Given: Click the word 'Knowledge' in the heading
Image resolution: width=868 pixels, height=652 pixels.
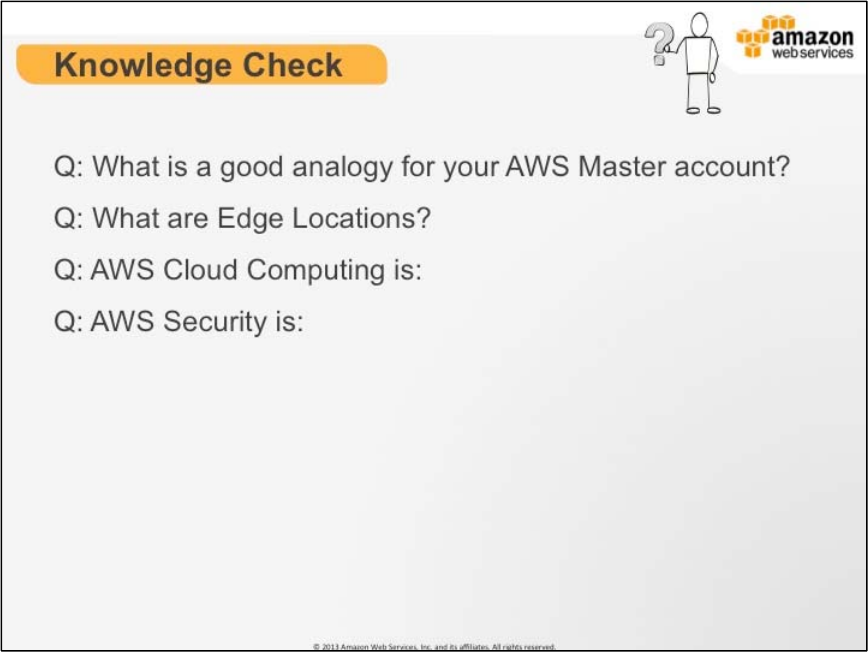Looking at the screenshot, I should pyautogui.click(x=143, y=65).
